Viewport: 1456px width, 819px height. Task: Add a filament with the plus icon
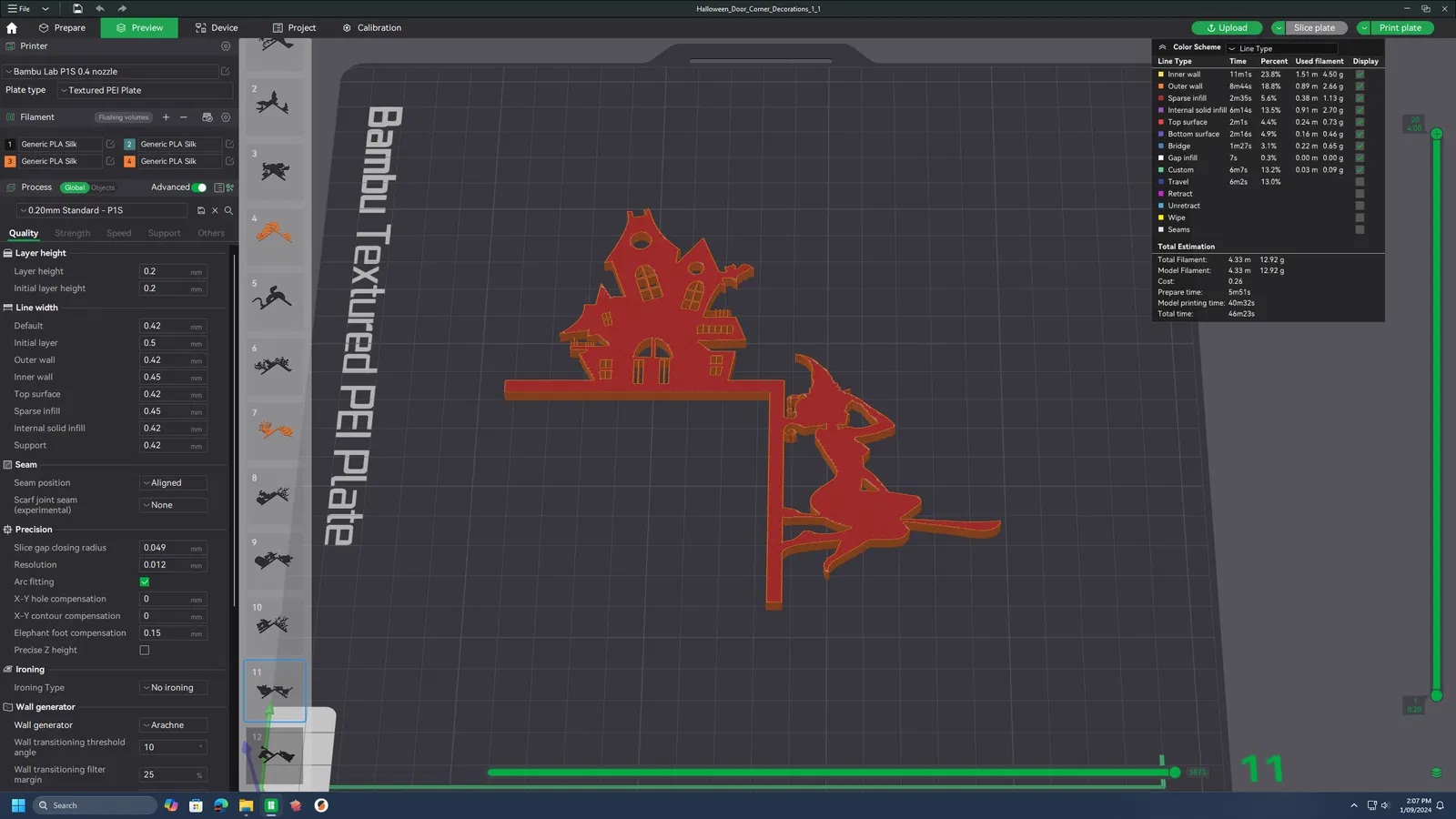[166, 117]
